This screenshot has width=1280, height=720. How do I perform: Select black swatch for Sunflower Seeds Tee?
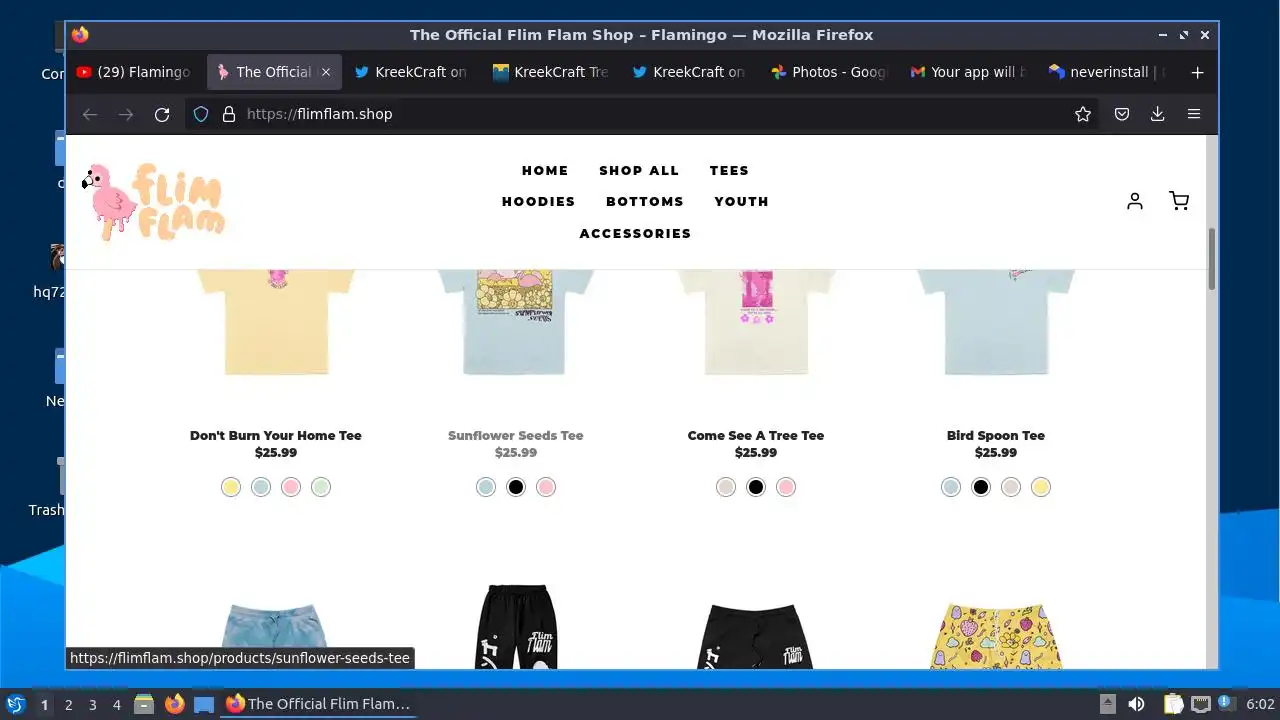point(516,487)
